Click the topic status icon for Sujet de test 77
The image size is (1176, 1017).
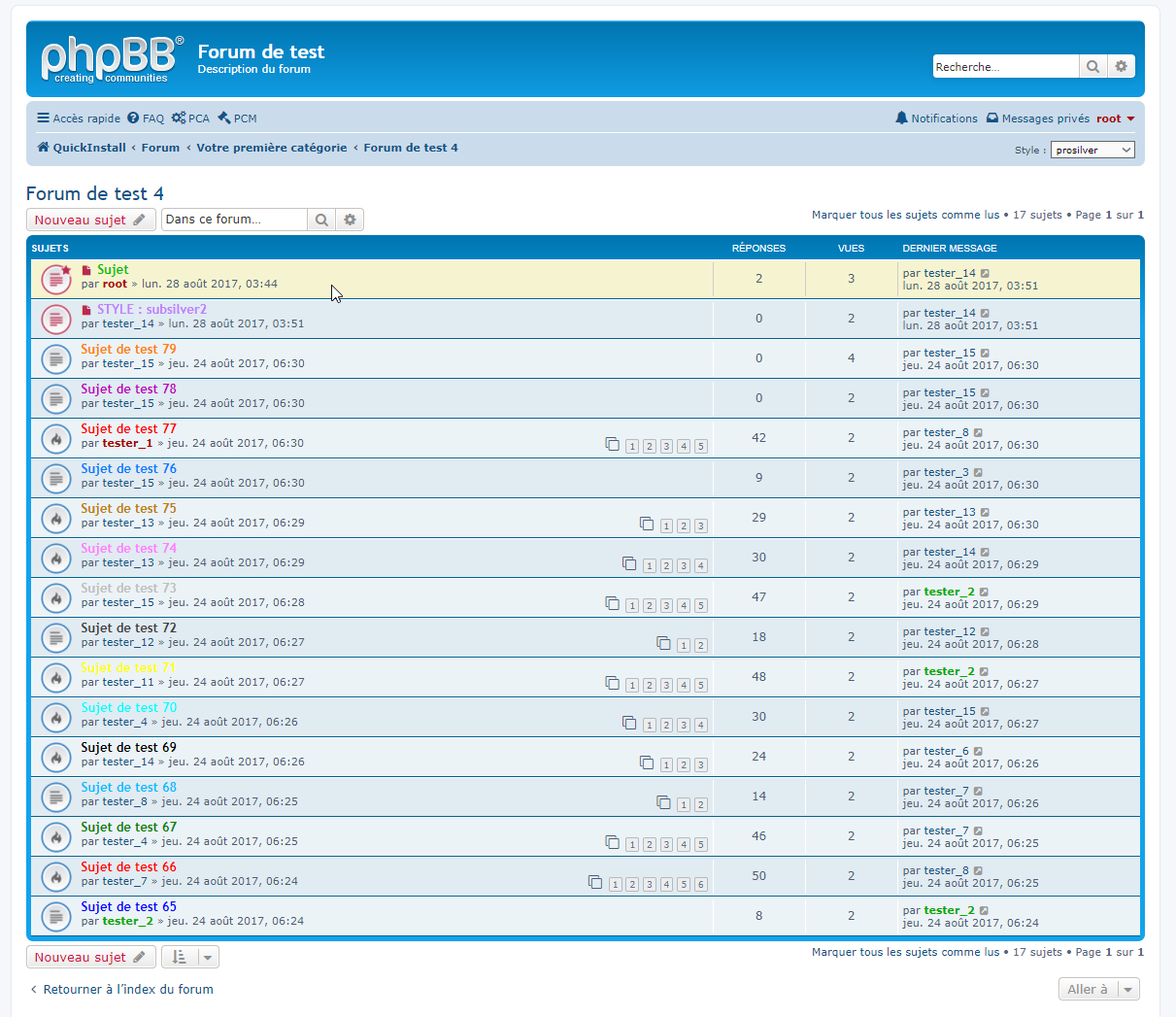[x=56, y=438]
